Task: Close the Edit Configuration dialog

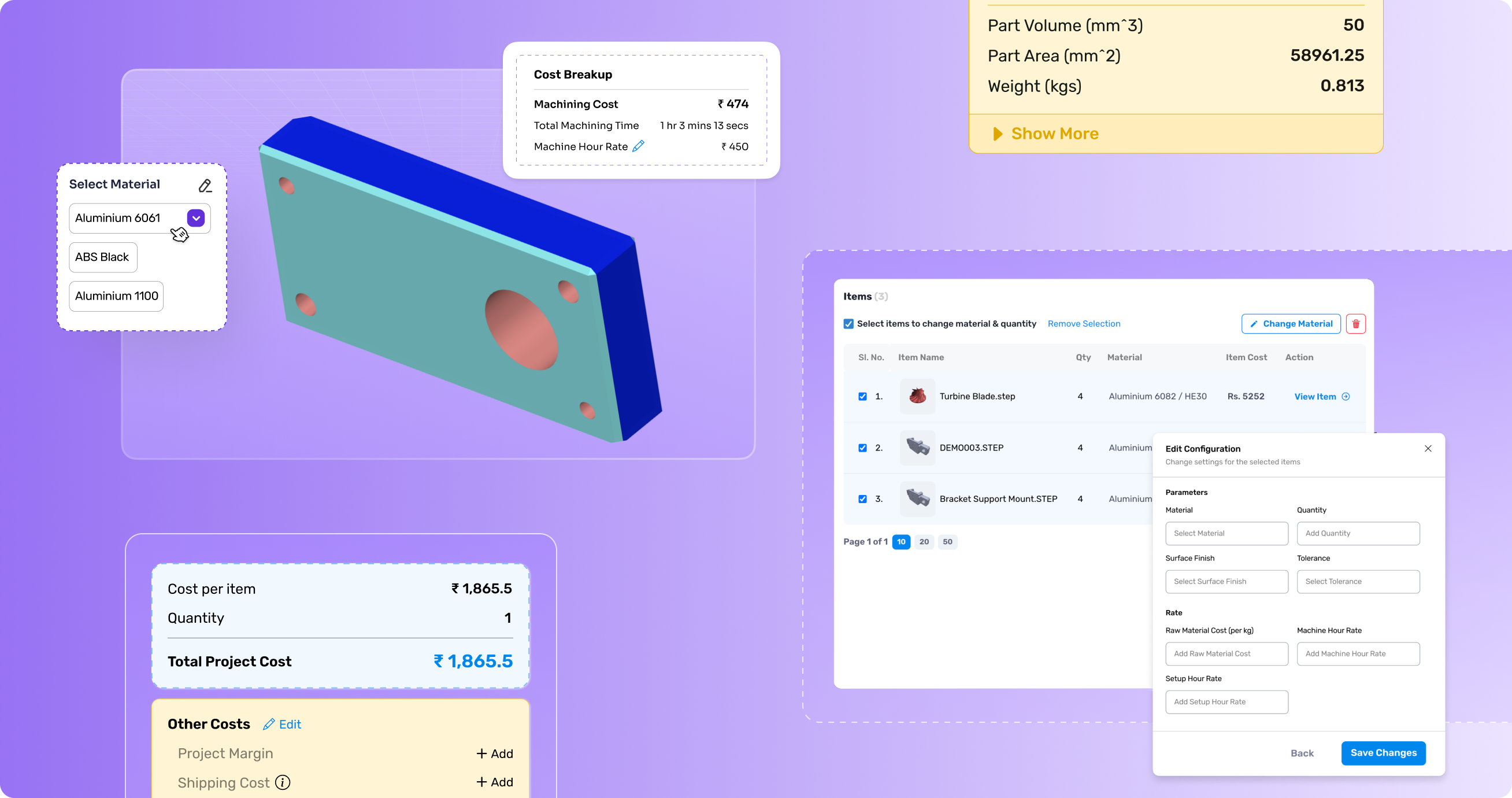Action: (1428, 449)
